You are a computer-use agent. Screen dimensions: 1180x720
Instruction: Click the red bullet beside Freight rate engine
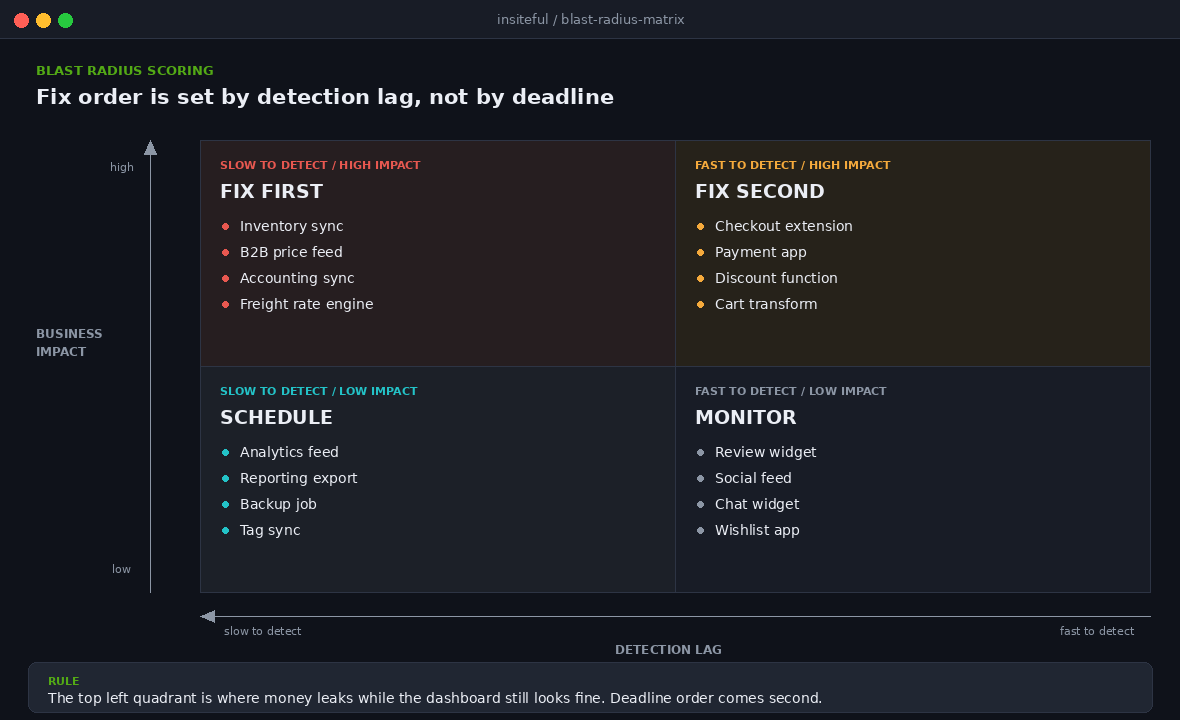coord(226,305)
